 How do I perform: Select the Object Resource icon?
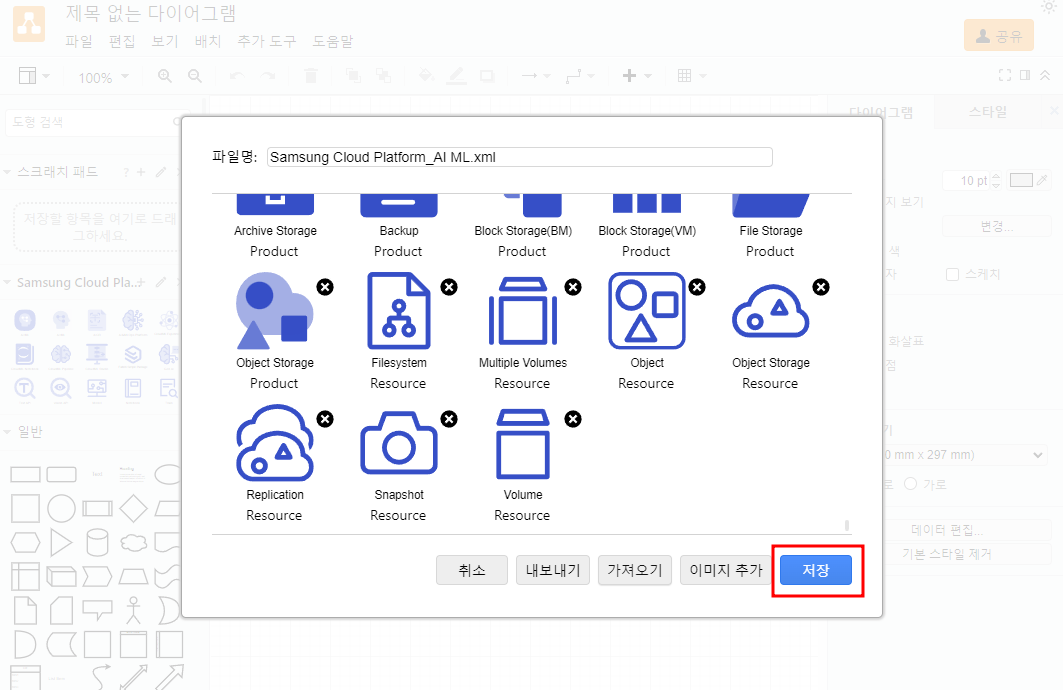(x=647, y=311)
